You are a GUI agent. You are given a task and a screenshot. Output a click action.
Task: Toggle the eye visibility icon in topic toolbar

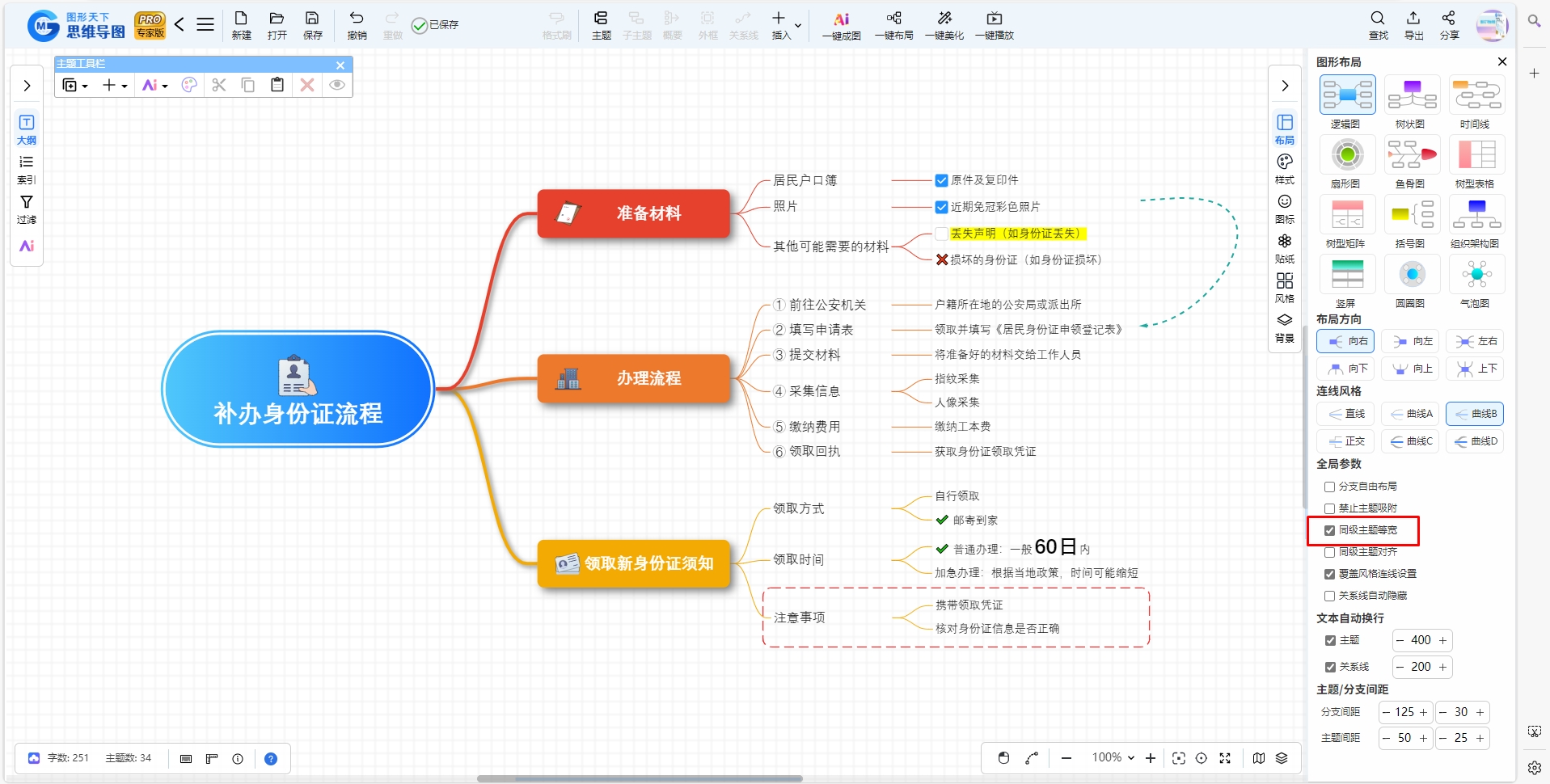coord(337,85)
